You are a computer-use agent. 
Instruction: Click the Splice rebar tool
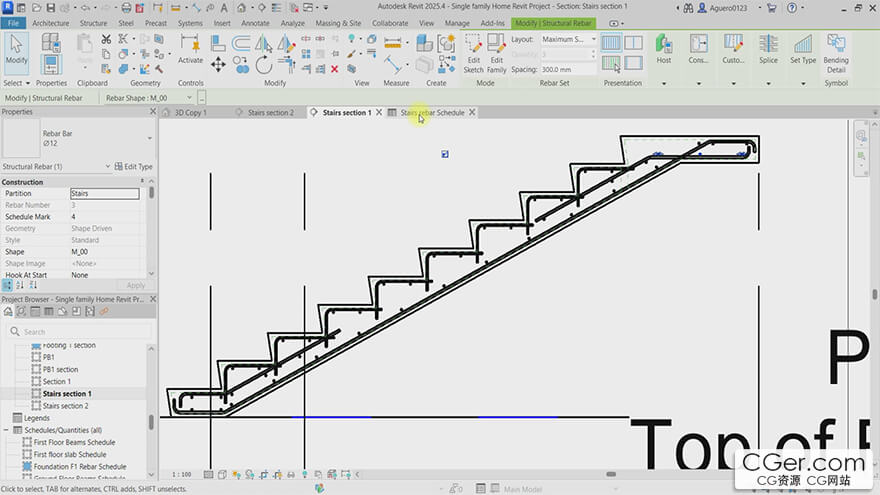(768, 49)
